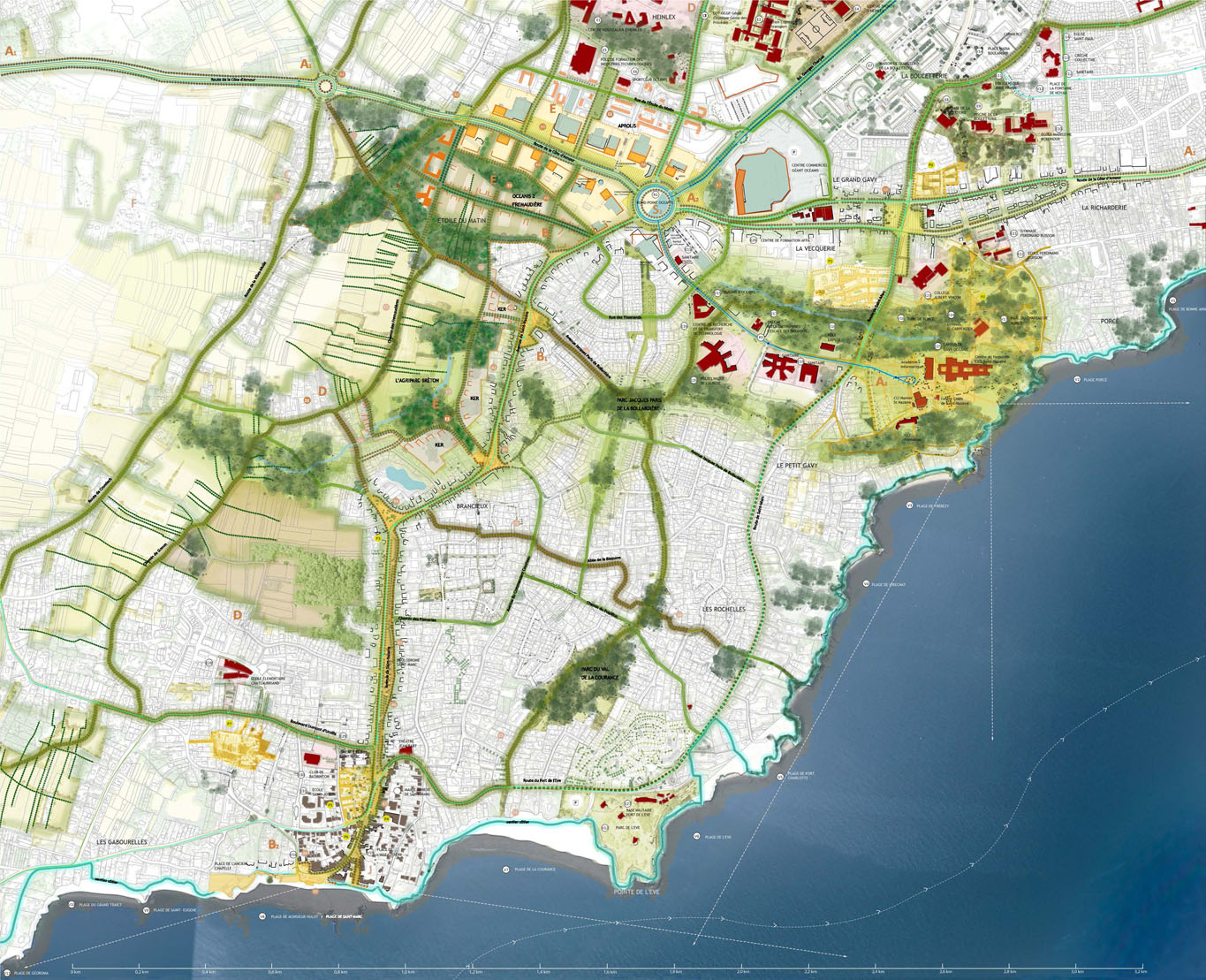The width and height of the screenshot is (1206, 980).
Task: Select the CLUB DE BADMINTON label
Action: click(317, 774)
